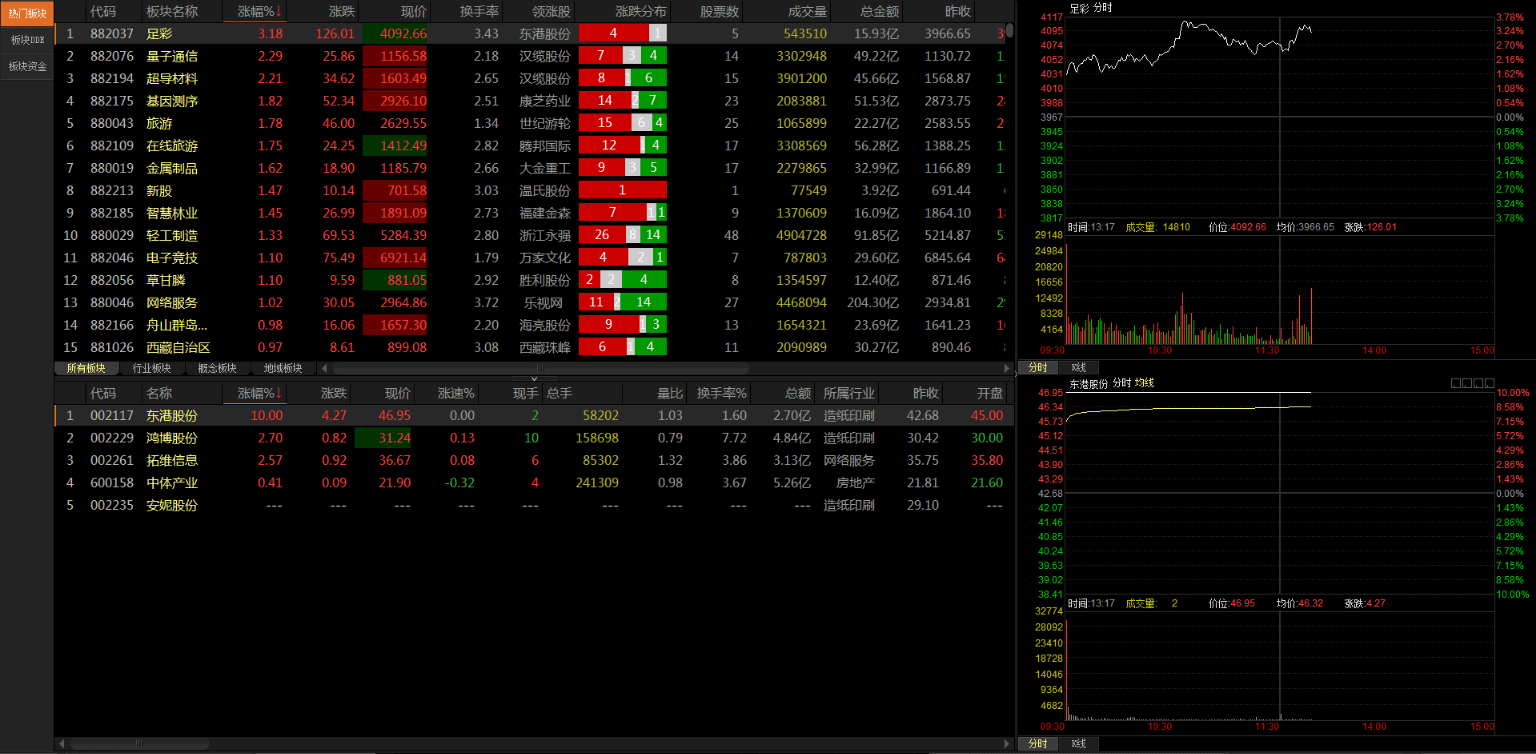Screen dimensions: 1536x754
Task: Select the 超导材料 sector row
Action: (x=530, y=78)
